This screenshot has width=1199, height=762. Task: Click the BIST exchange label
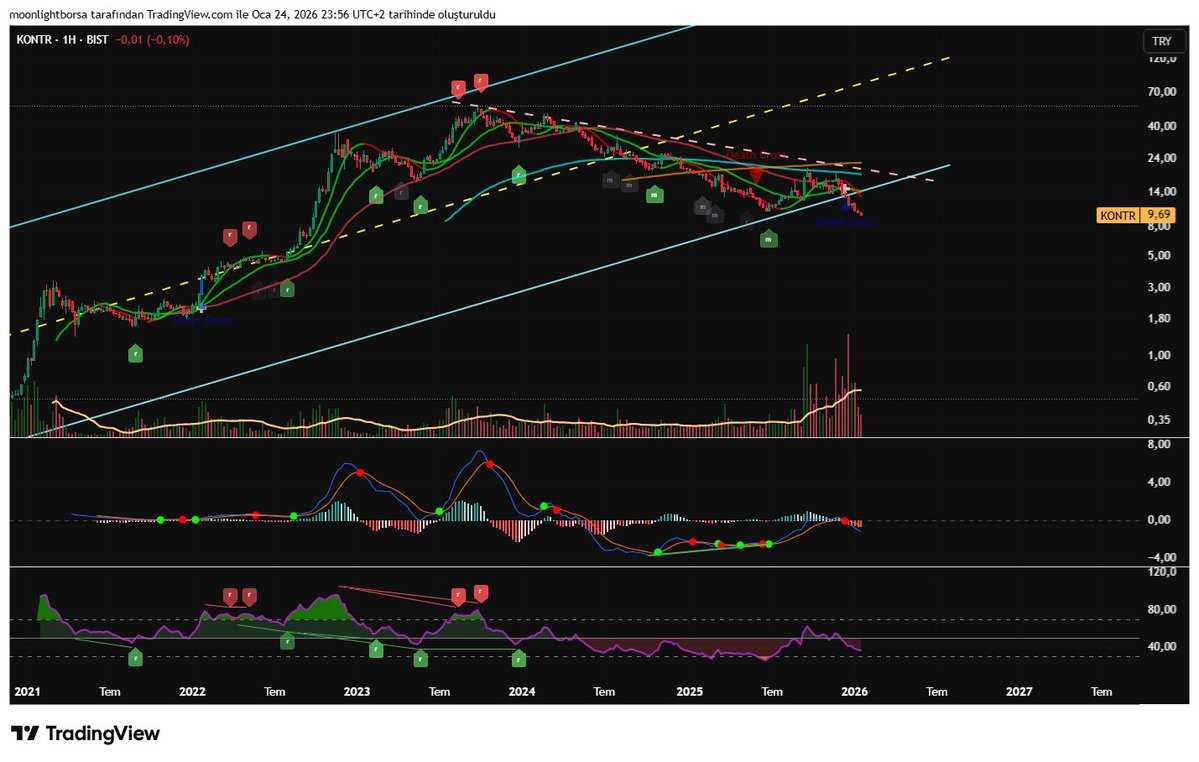point(97,40)
